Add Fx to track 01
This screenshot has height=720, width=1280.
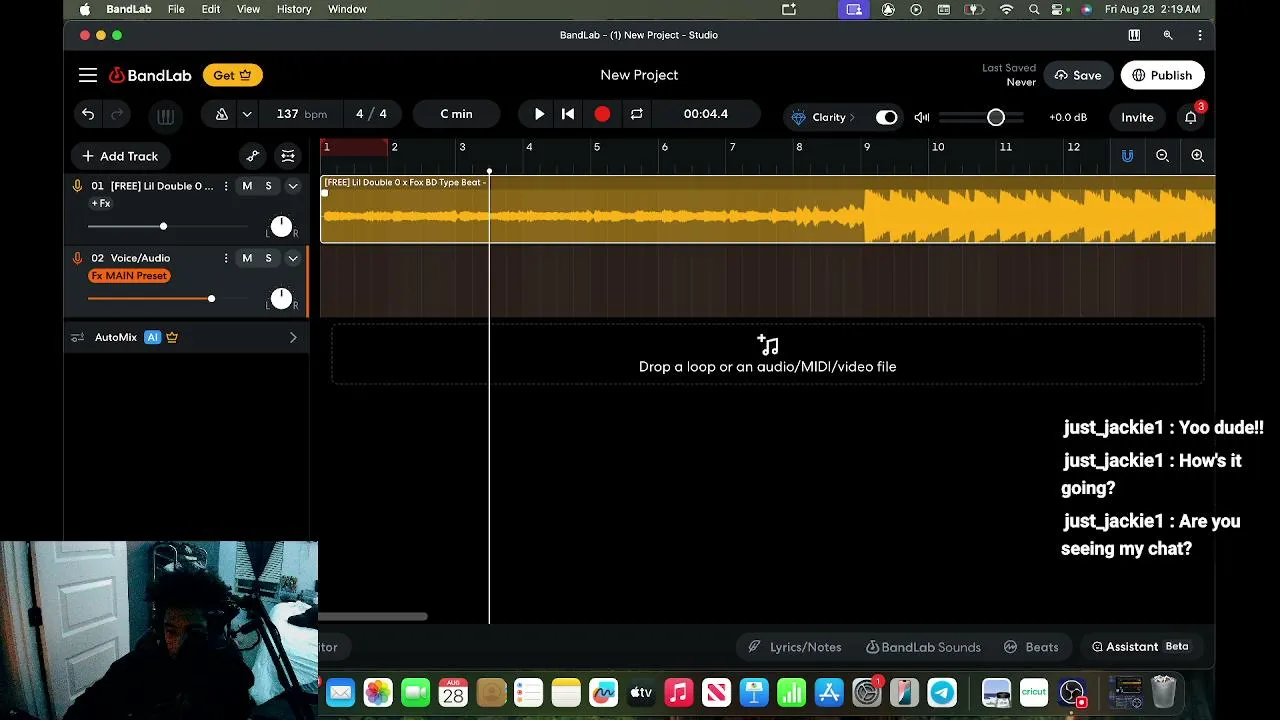(x=101, y=203)
